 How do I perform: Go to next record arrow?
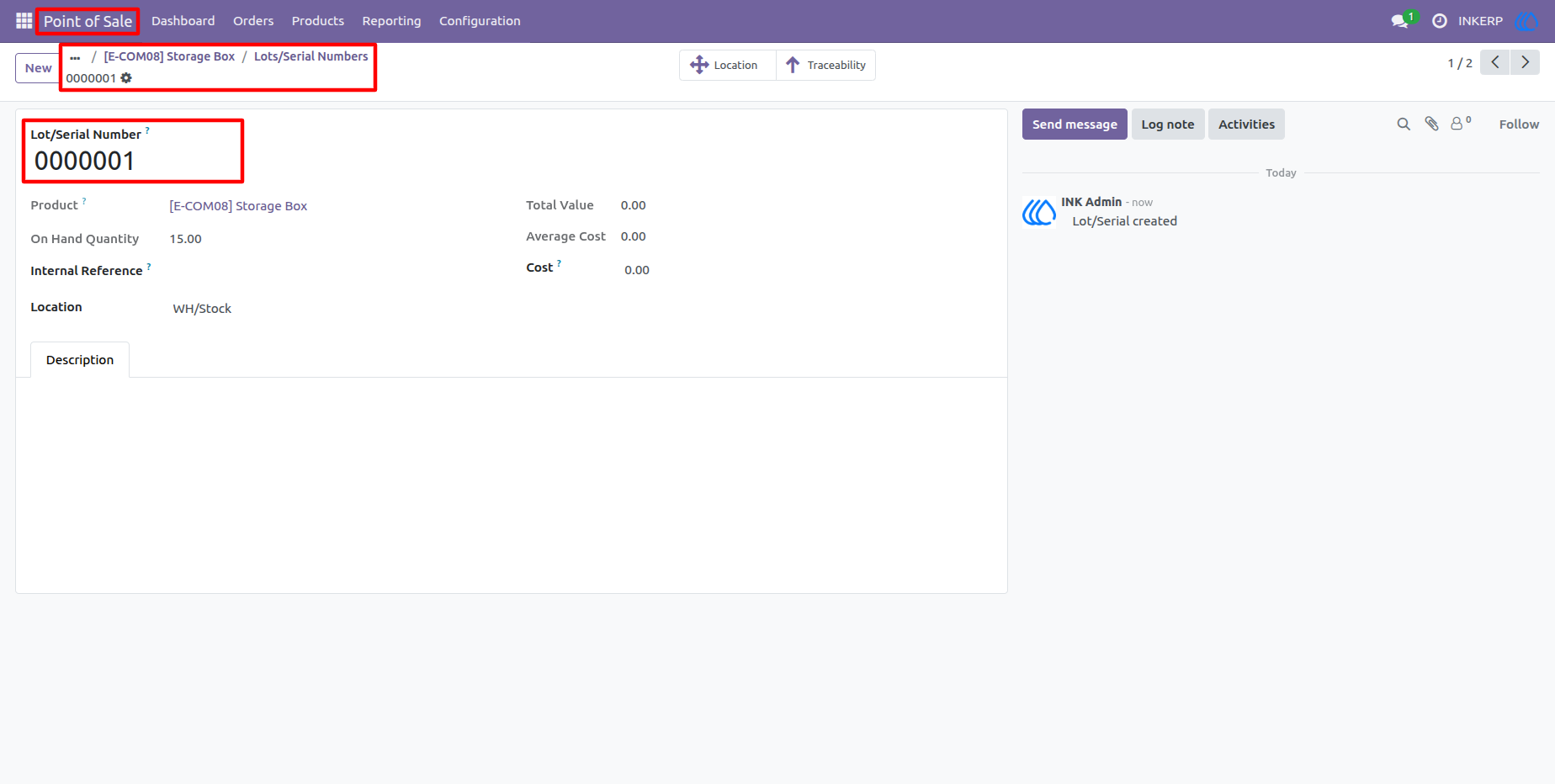coord(1525,62)
